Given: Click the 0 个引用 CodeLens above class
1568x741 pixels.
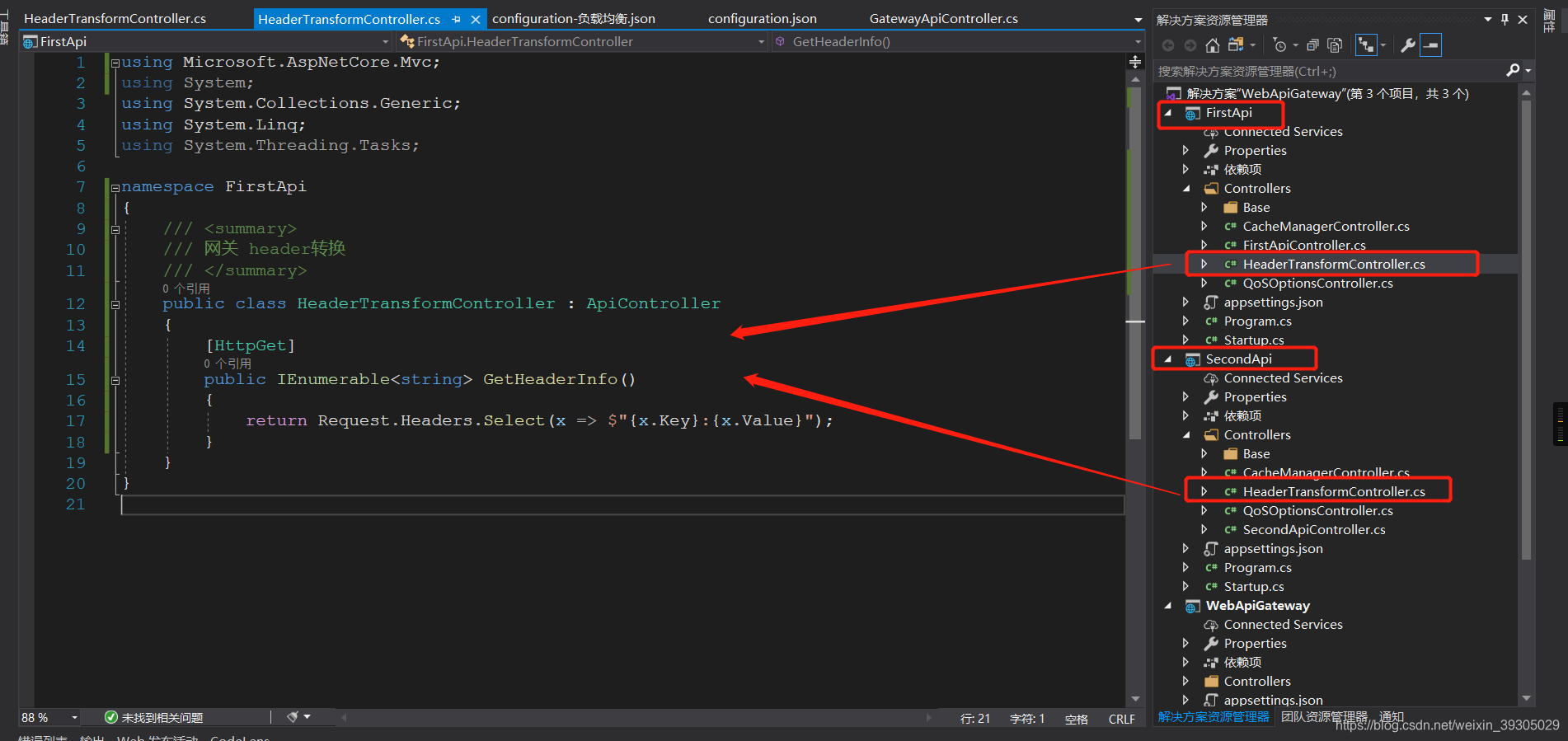Looking at the screenshot, I should tap(186, 288).
